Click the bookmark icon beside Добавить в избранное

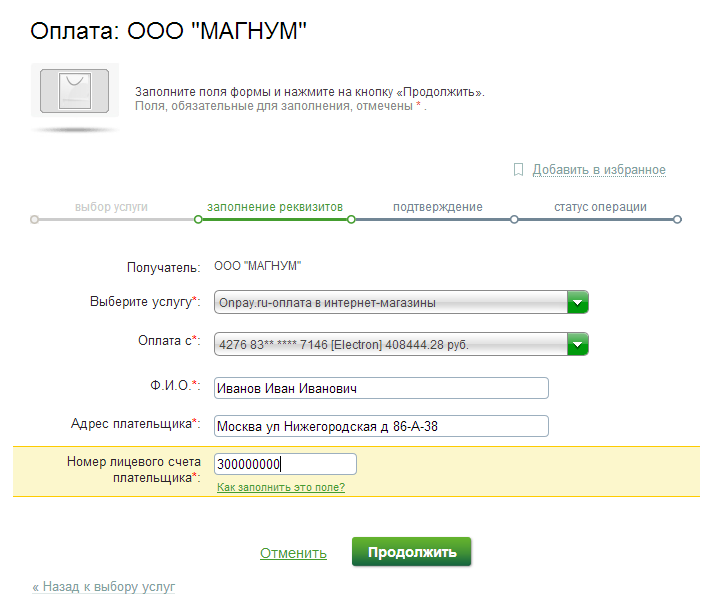[518, 169]
